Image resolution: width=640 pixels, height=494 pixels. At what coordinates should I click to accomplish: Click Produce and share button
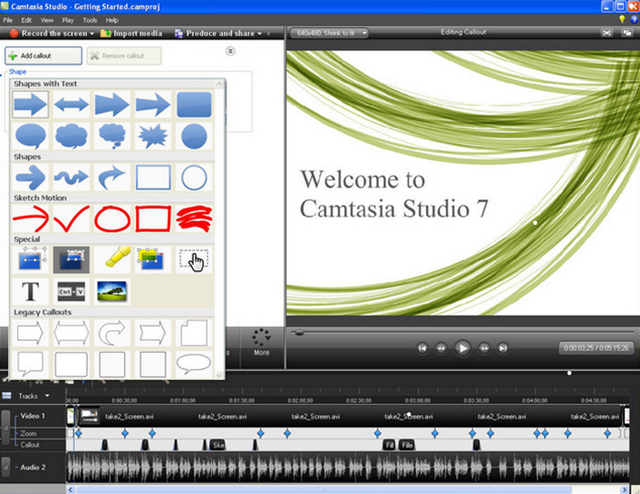(x=215, y=33)
